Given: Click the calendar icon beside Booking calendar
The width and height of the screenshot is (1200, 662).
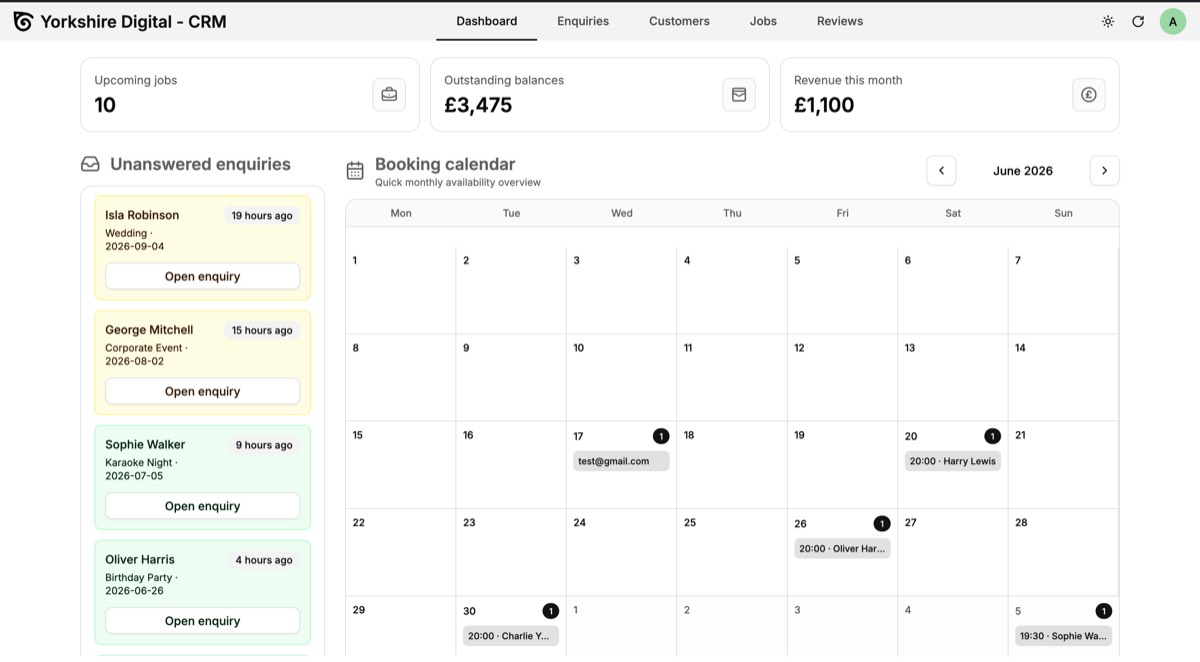Looking at the screenshot, I should point(355,171).
